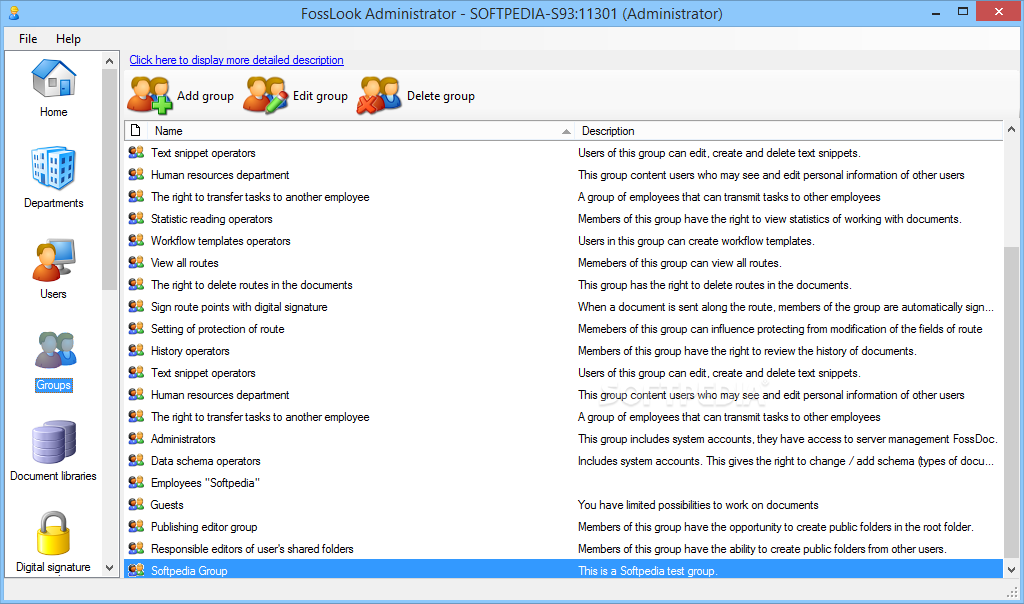Click the Publishing editor group row icon
This screenshot has width=1024, height=604.
point(136,526)
